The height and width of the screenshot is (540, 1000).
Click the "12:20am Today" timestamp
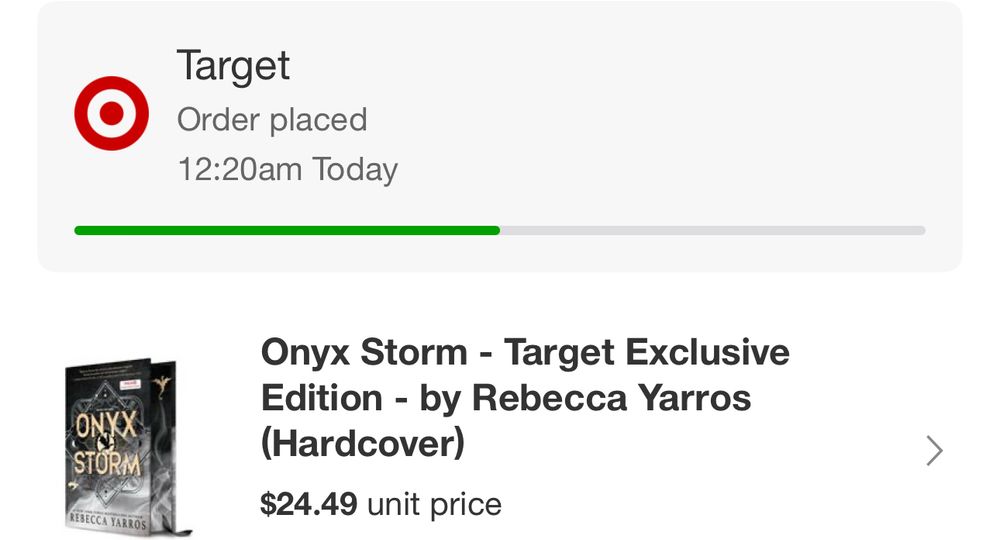287,169
